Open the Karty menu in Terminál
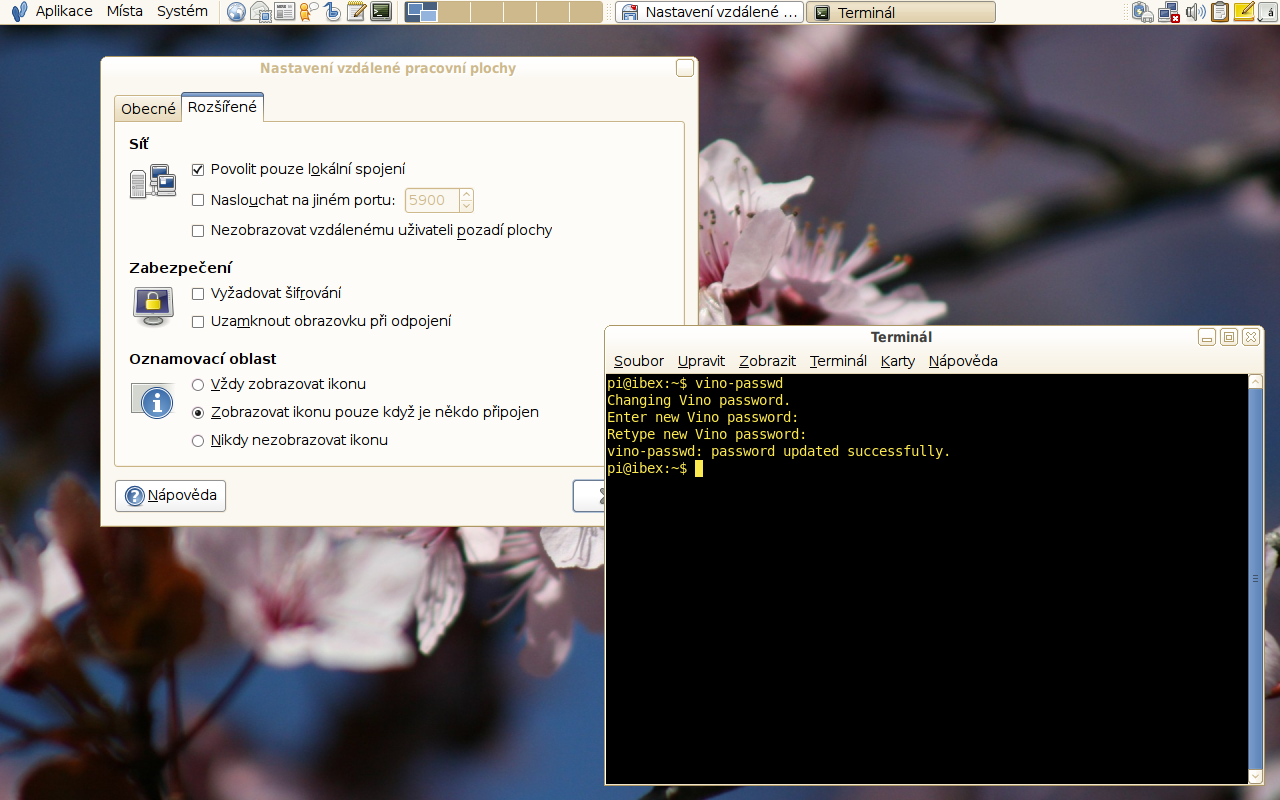Screen dimensions: 1280x800 coord(898,361)
